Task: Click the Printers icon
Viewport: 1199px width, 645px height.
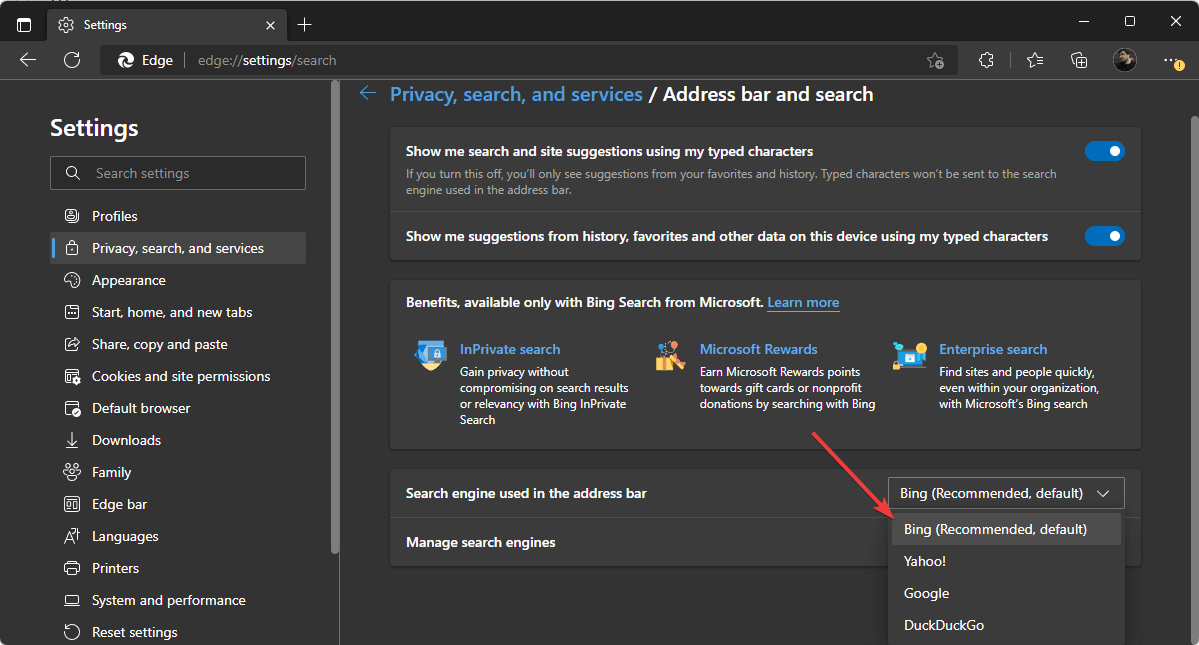Action: point(72,568)
